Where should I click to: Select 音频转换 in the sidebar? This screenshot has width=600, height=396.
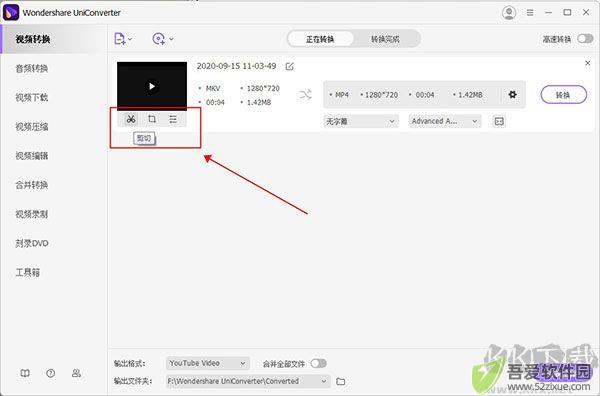tap(32, 68)
